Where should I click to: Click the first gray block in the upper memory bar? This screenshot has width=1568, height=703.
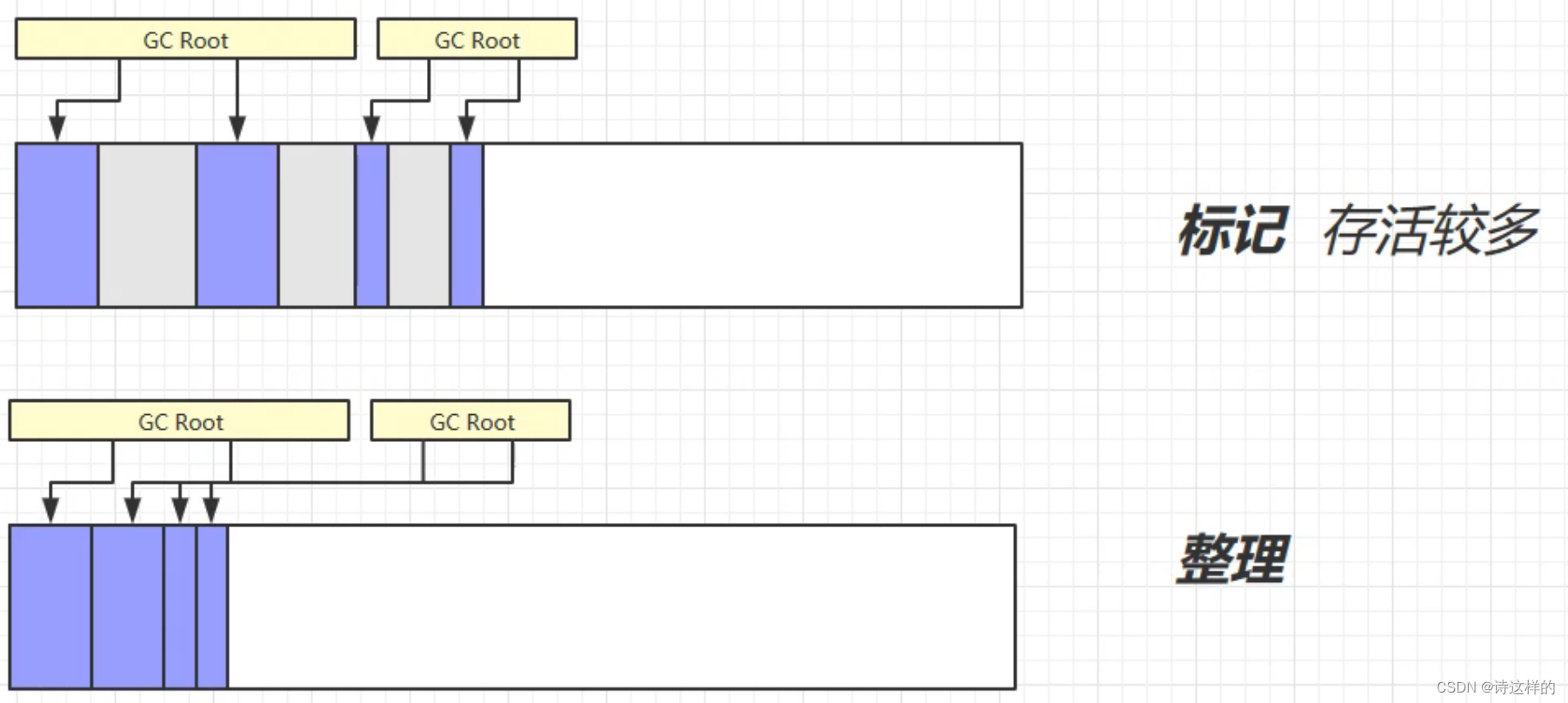147,225
